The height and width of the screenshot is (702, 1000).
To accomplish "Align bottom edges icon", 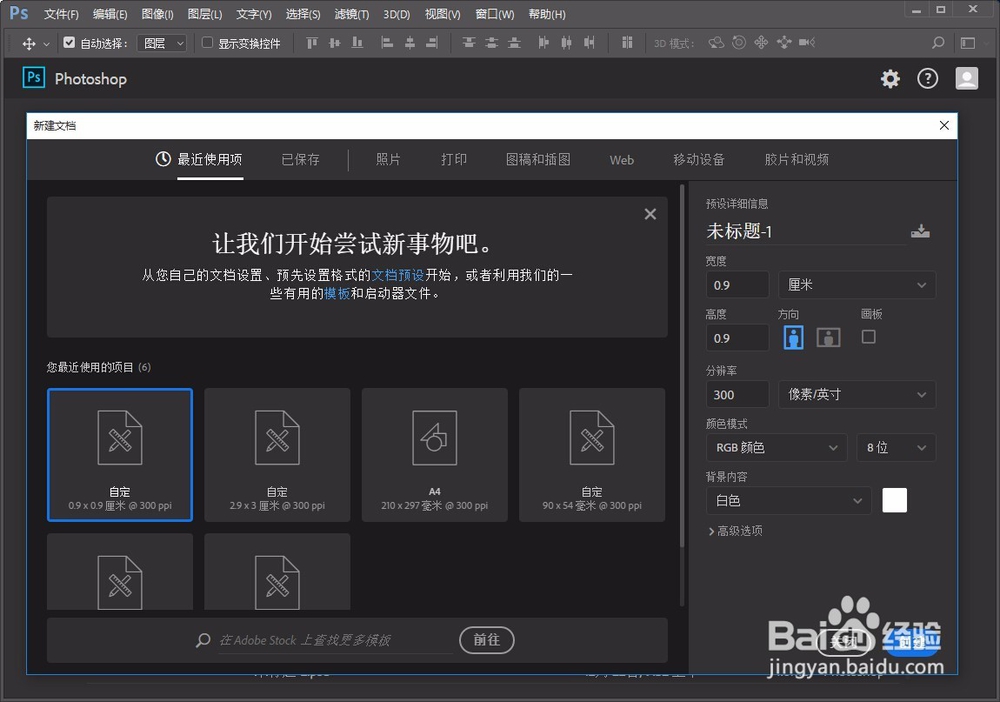I will click(357, 43).
